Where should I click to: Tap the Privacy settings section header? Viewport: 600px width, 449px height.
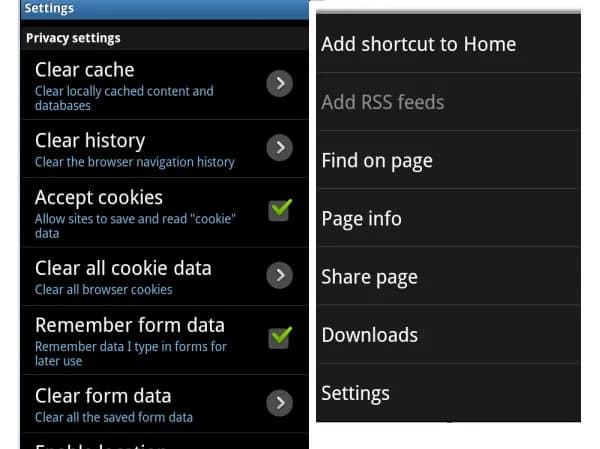73,38
